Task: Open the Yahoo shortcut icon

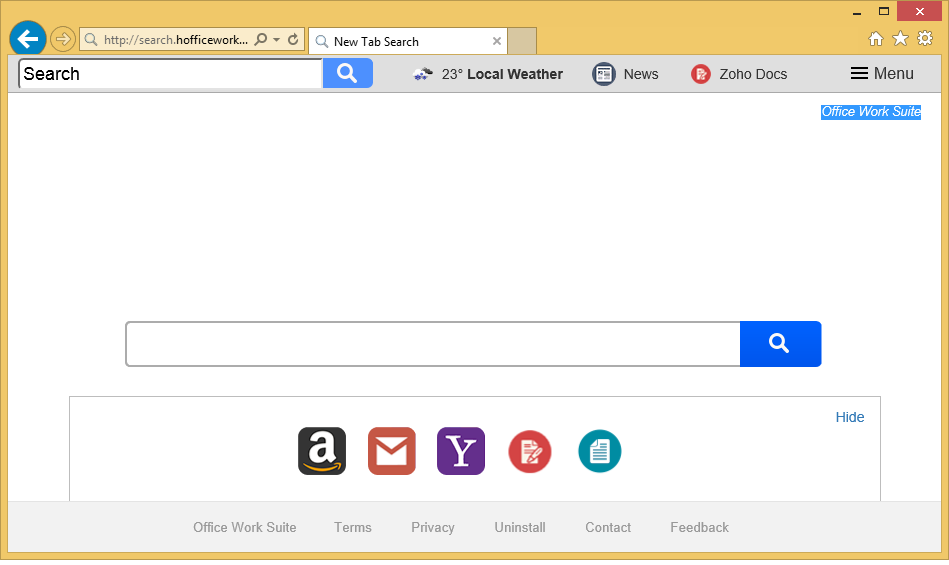Action: pyautogui.click(x=461, y=451)
